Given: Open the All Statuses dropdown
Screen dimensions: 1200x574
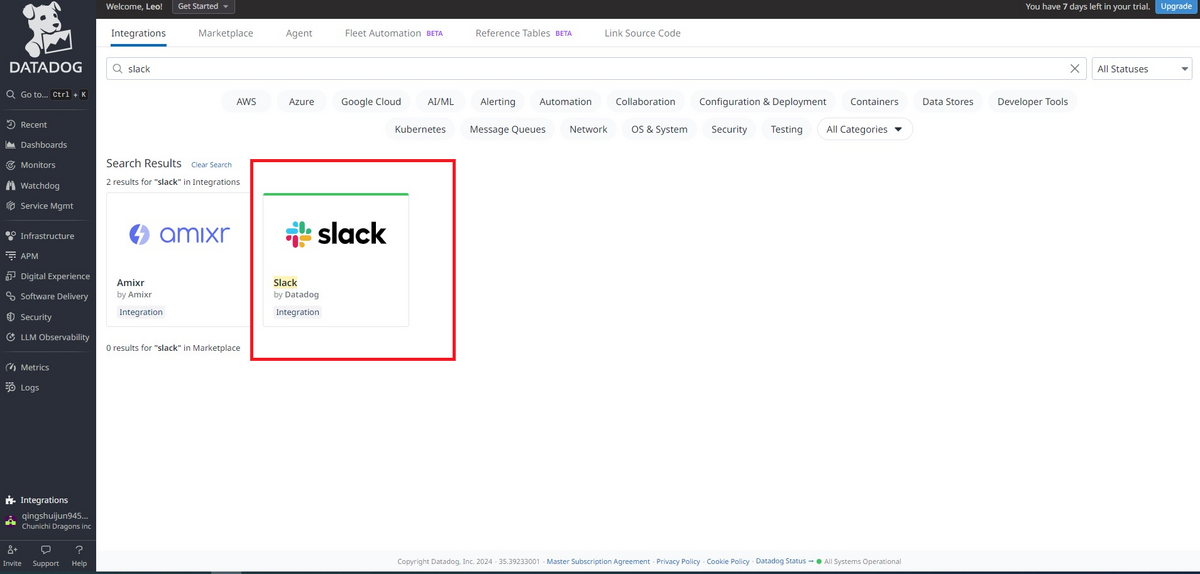Looking at the screenshot, I should (x=1142, y=69).
